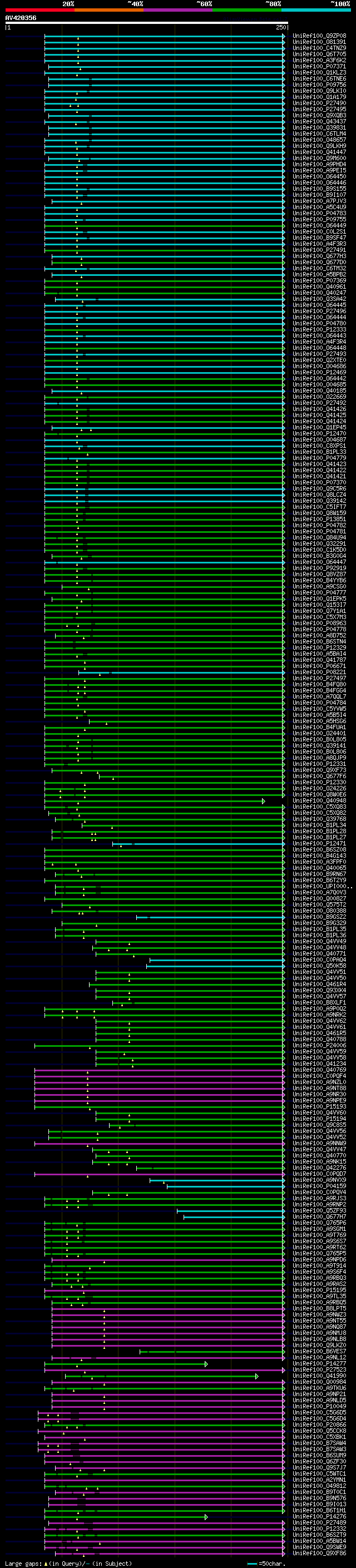Select hit label UniRef100_O24226
This screenshot has width=356, height=1568.
point(319,789)
